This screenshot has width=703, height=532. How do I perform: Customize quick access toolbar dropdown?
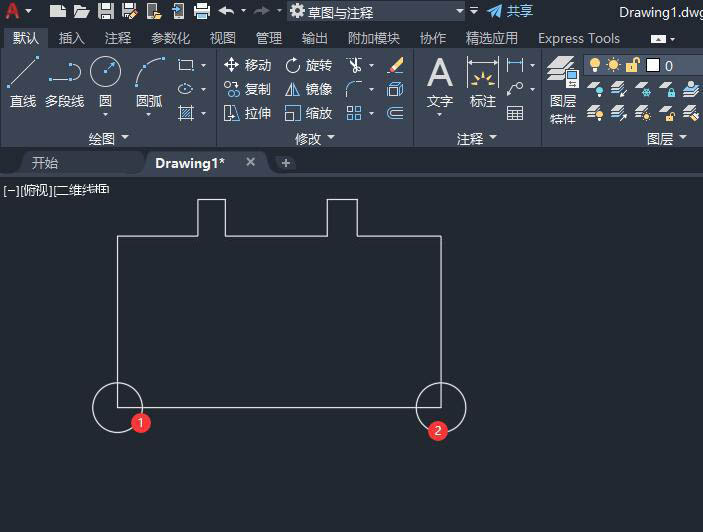pos(474,11)
